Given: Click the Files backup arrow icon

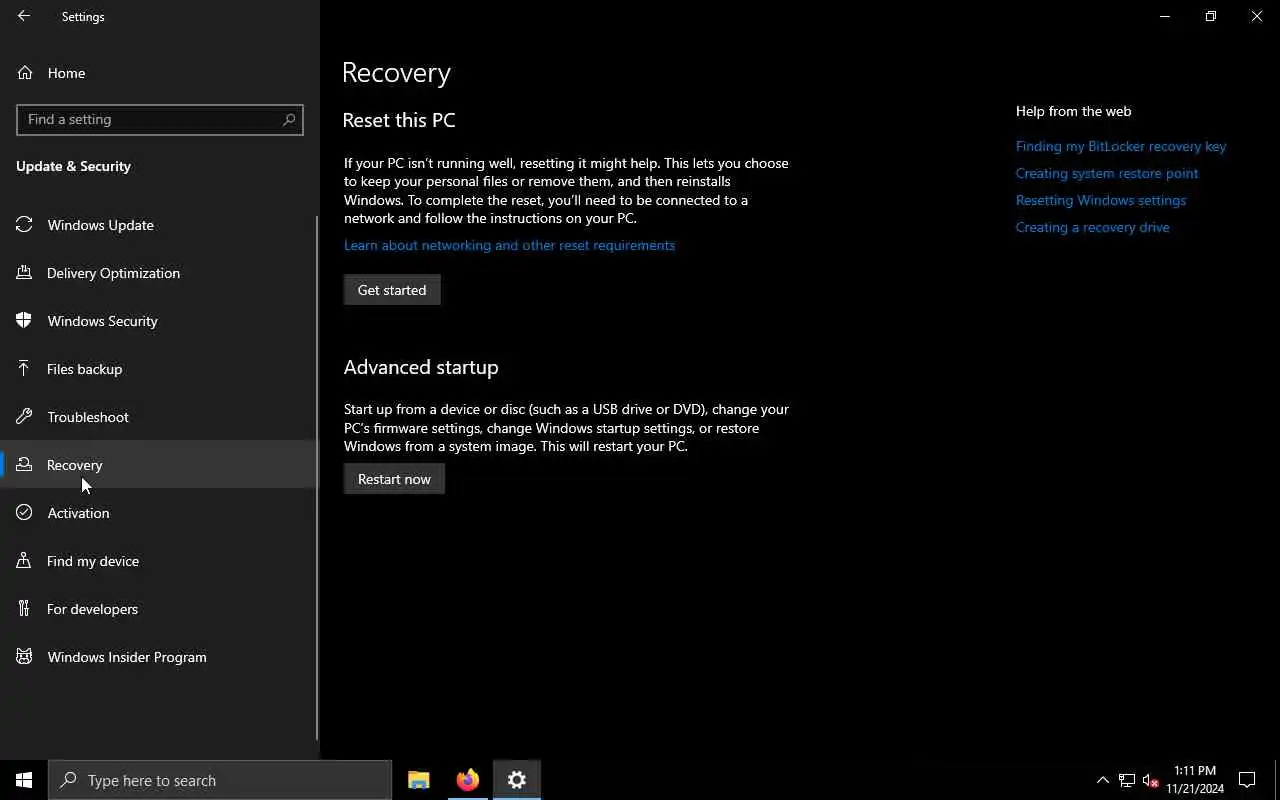Looking at the screenshot, I should point(25,369).
